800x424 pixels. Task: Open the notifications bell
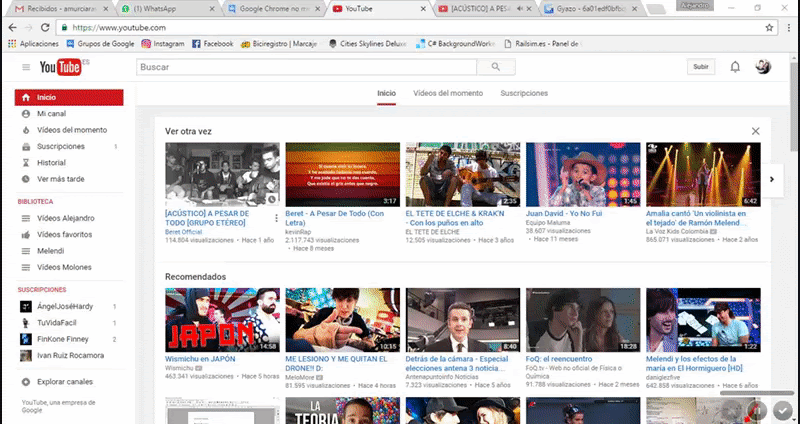click(x=735, y=67)
